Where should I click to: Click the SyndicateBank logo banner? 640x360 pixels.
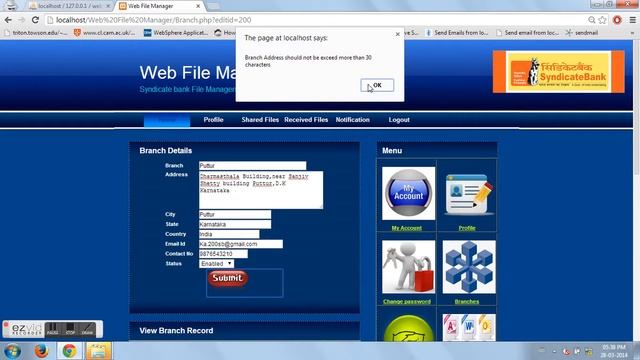pyautogui.click(x=558, y=72)
